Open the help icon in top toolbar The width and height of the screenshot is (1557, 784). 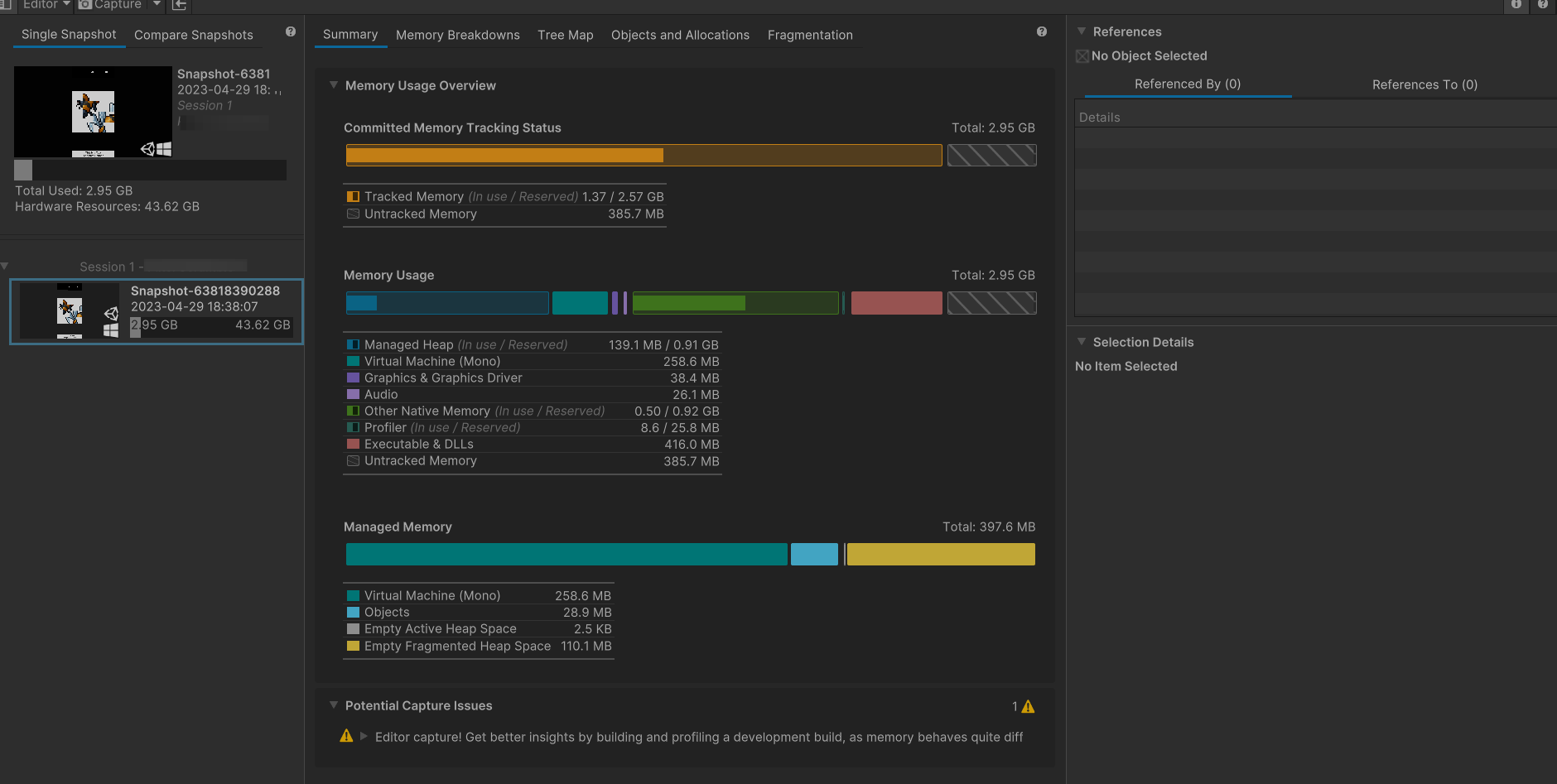(1543, 5)
